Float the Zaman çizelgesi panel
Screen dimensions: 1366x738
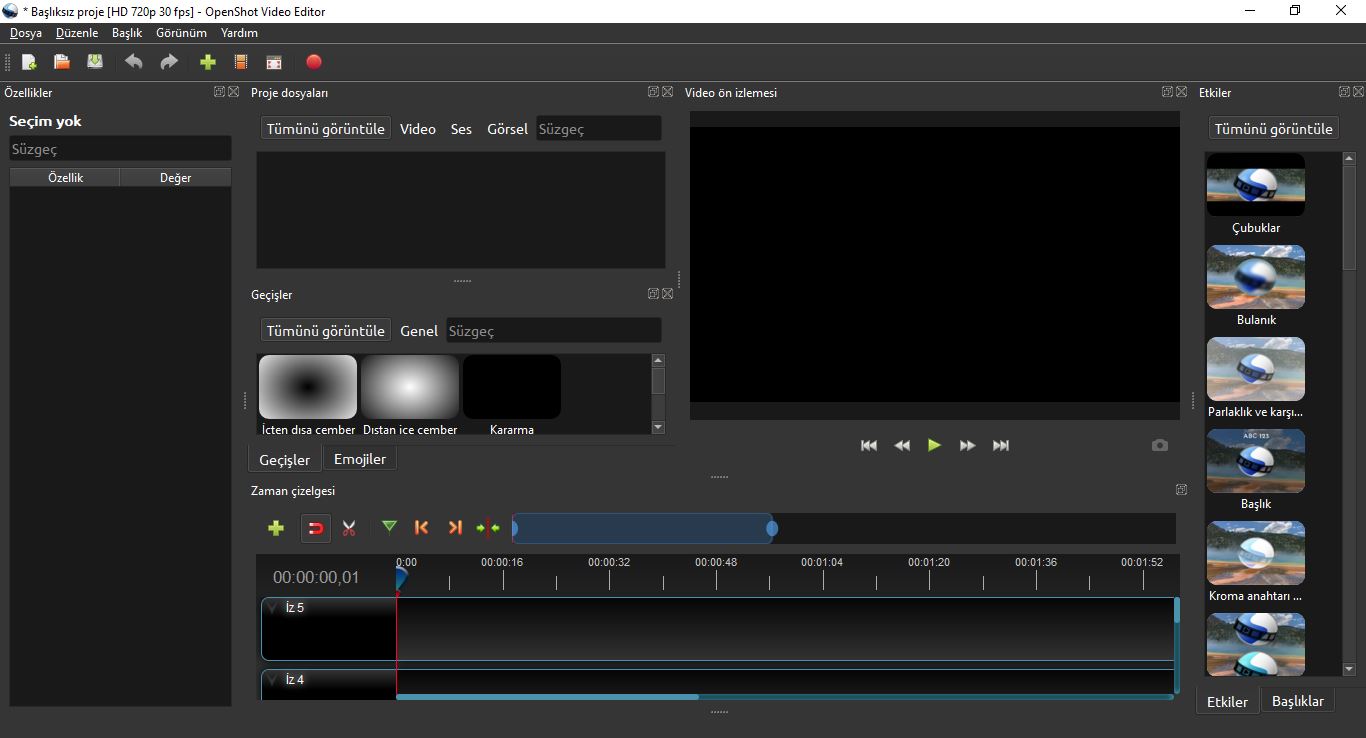1182,490
